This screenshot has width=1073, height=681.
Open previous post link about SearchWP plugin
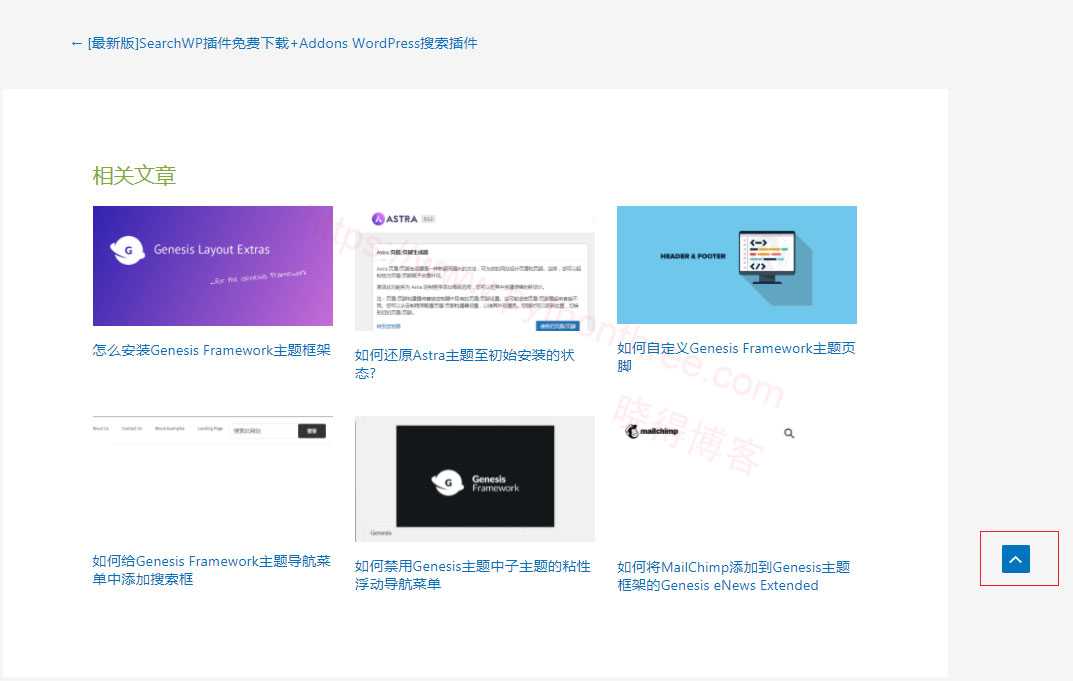[274, 43]
